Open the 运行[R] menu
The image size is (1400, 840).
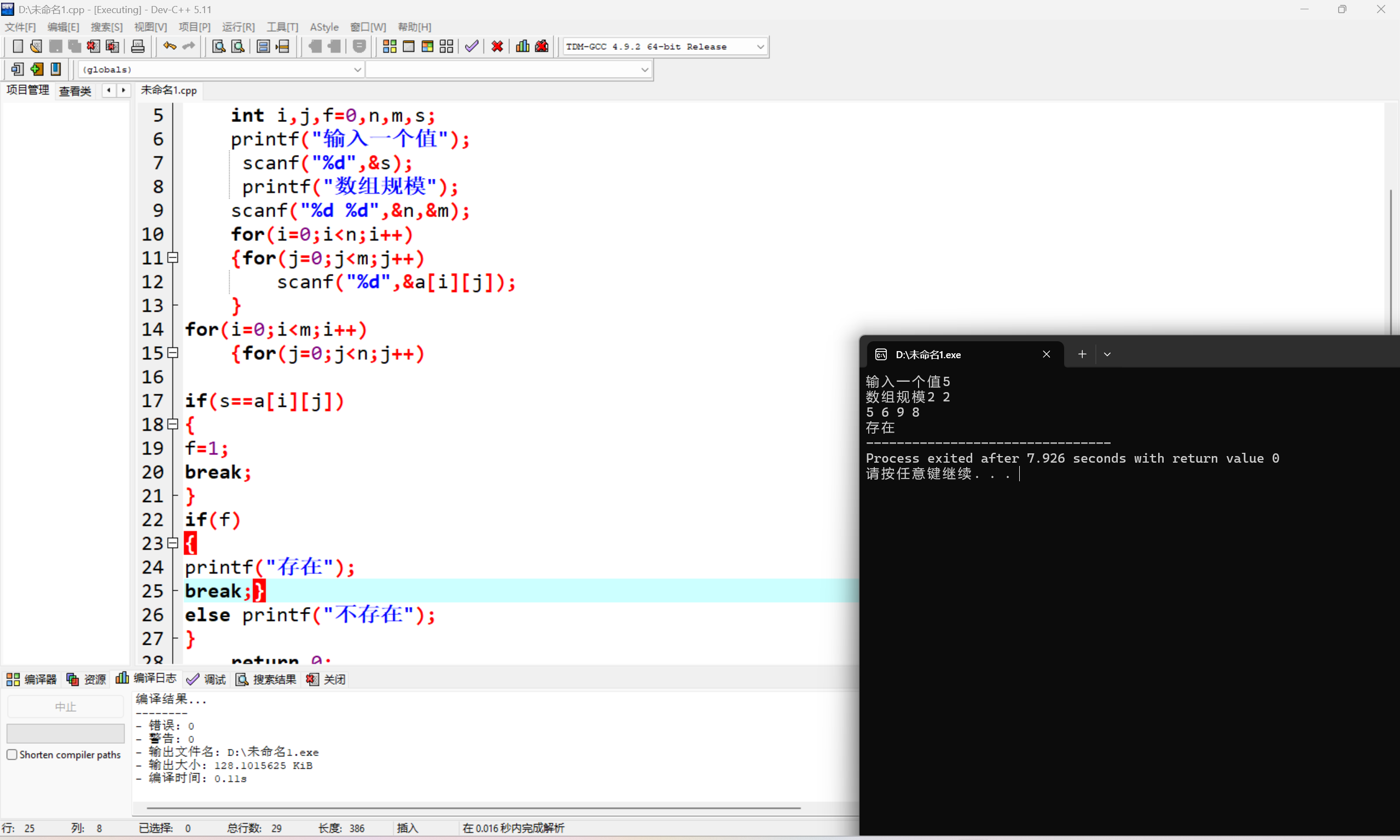(x=238, y=27)
